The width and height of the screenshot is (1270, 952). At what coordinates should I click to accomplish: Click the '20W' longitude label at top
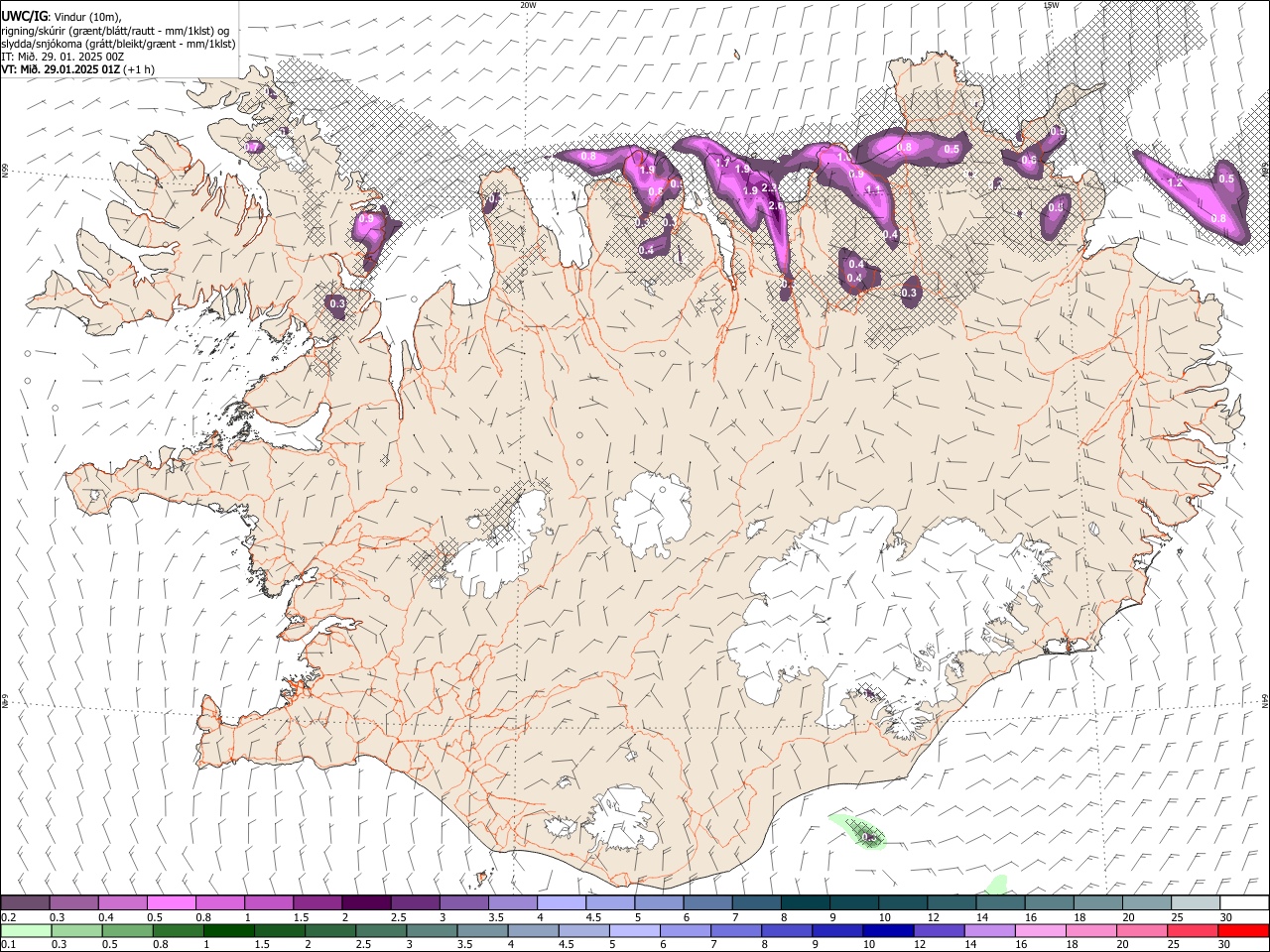(x=527, y=5)
